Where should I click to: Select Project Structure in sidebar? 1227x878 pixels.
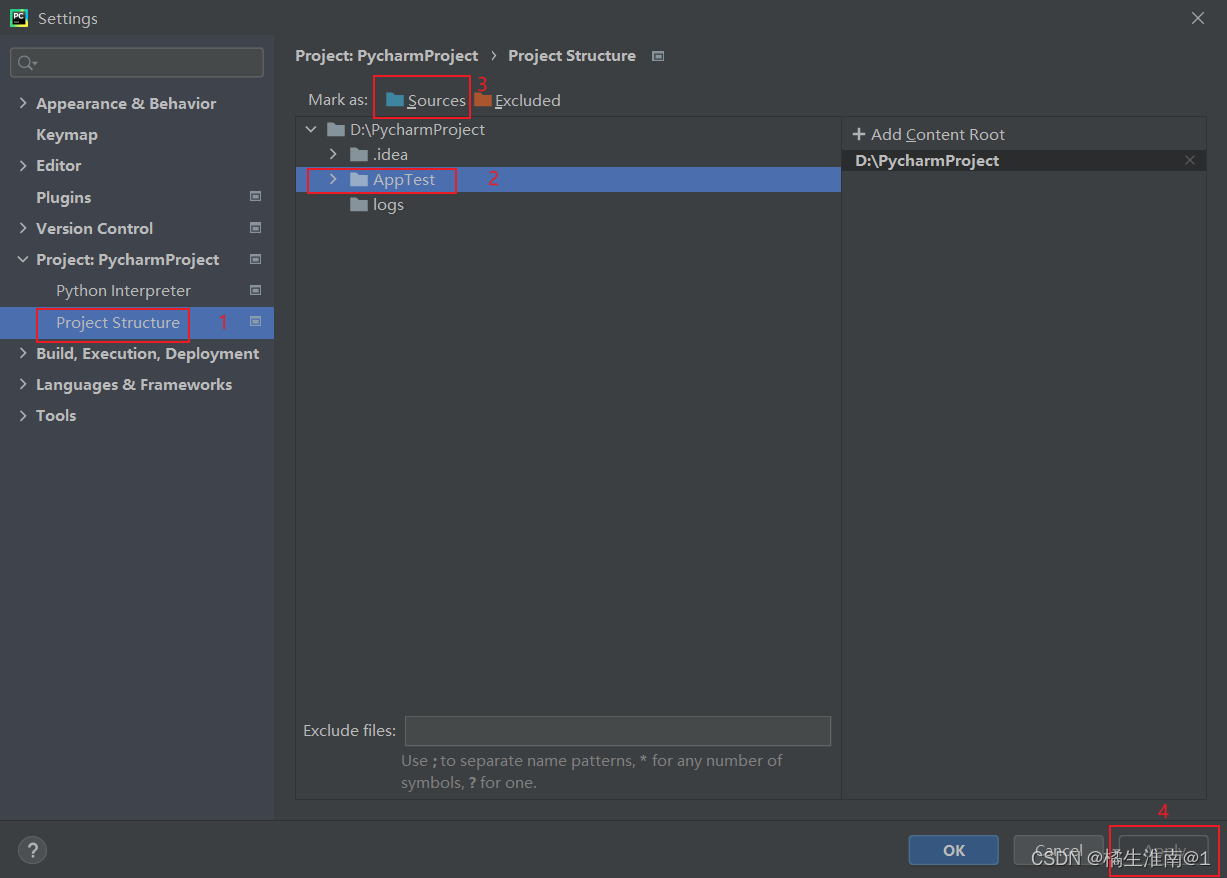click(x=118, y=322)
